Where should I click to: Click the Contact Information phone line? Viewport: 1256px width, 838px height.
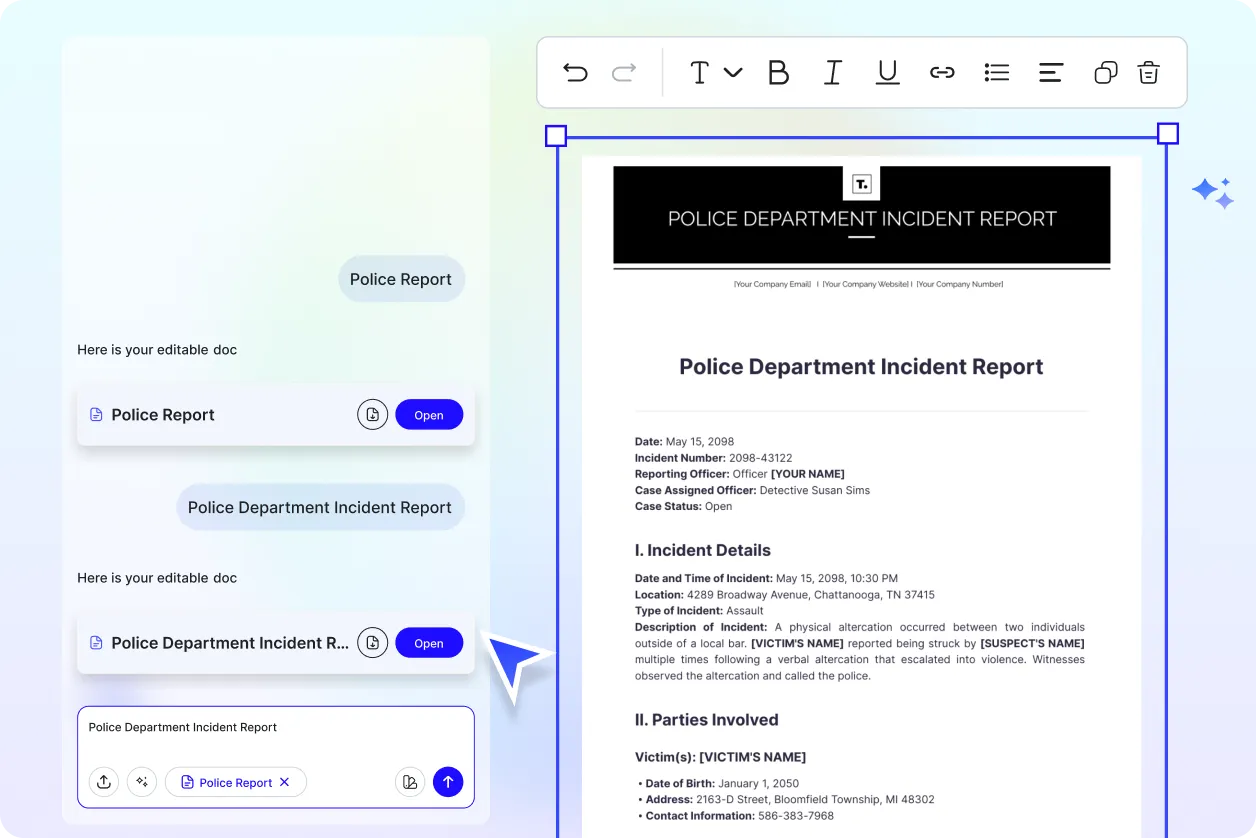point(736,816)
